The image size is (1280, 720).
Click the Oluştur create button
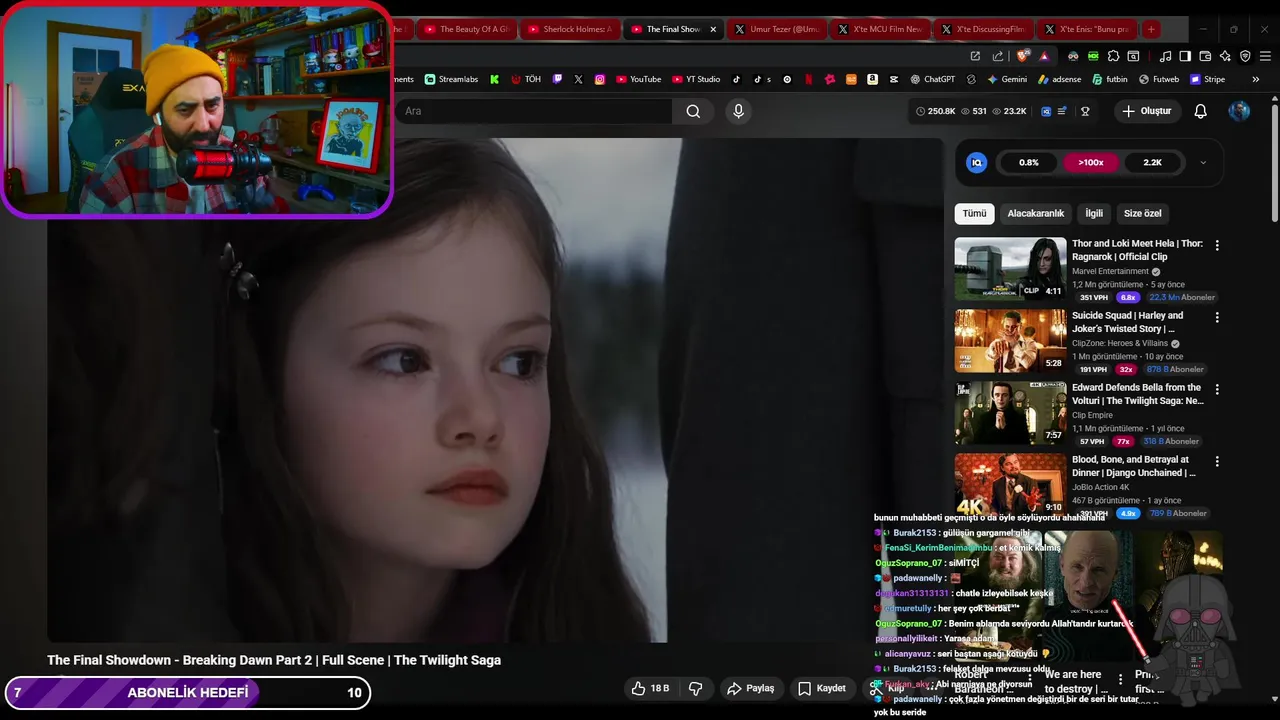point(1146,111)
